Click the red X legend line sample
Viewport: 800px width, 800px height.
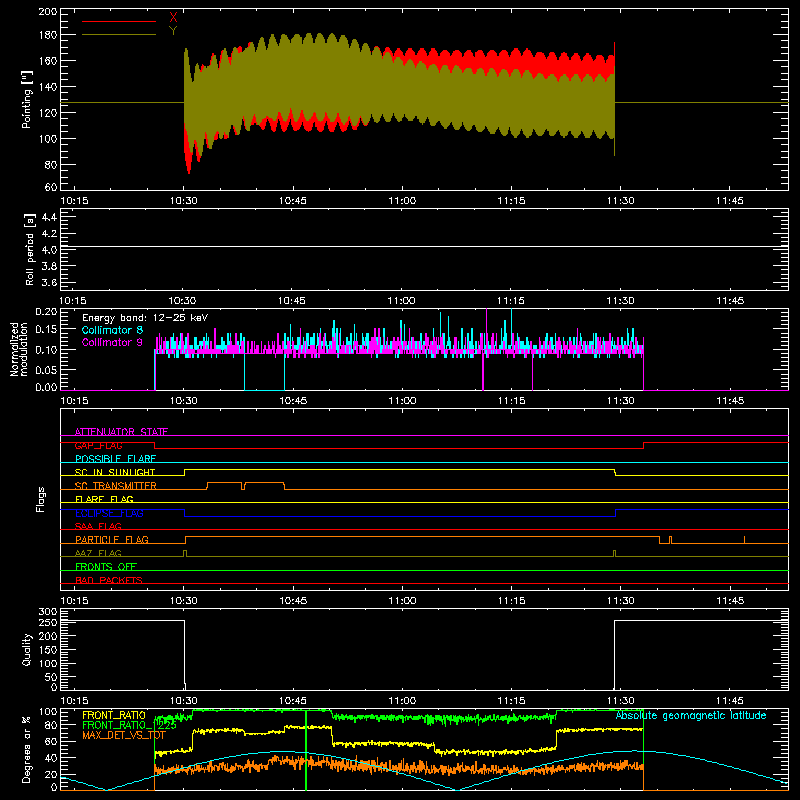[119, 21]
